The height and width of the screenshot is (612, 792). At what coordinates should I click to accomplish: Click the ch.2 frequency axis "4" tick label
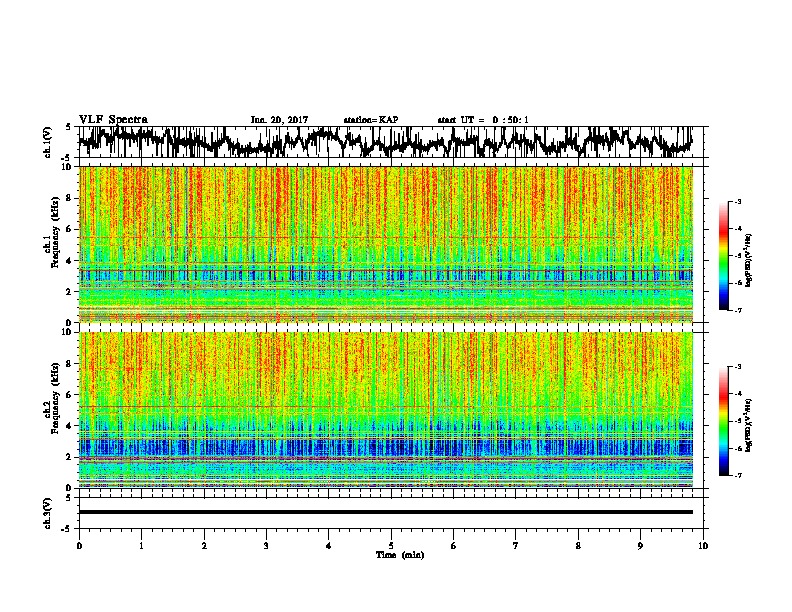[x=70, y=426]
